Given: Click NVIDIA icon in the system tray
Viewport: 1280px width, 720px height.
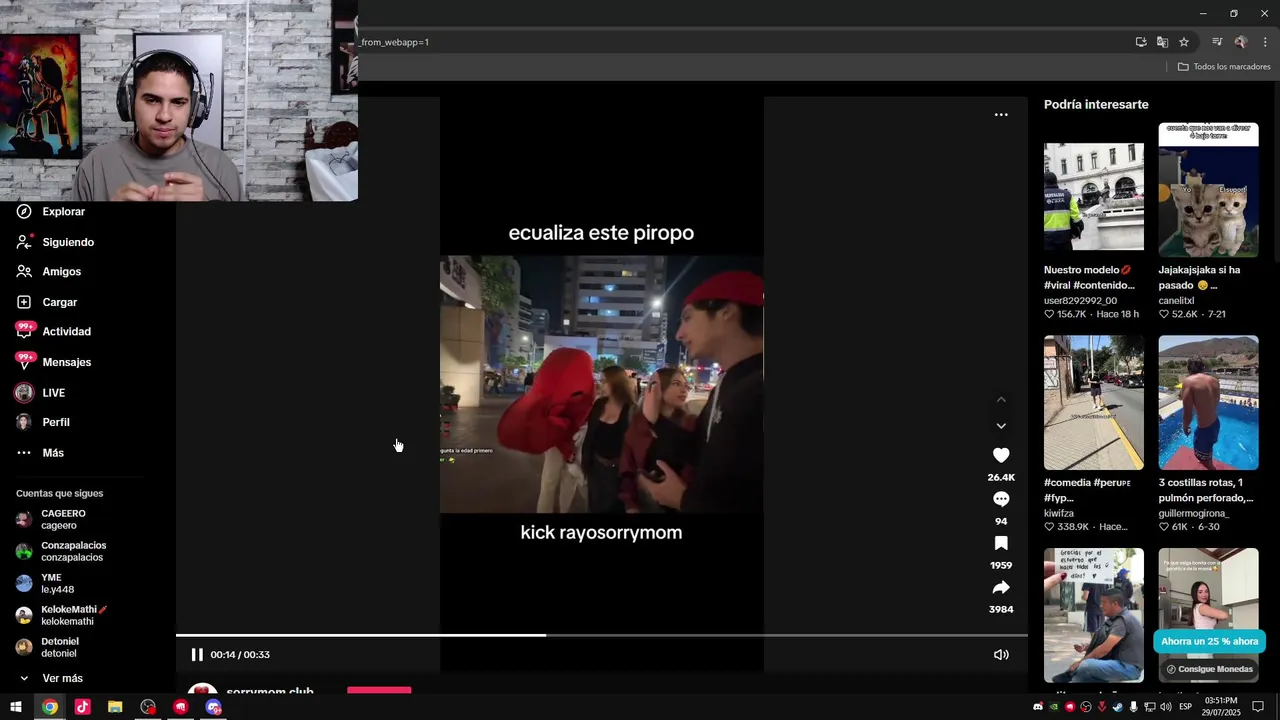Looking at the screenshot, I should click(x=1053, y=707).
